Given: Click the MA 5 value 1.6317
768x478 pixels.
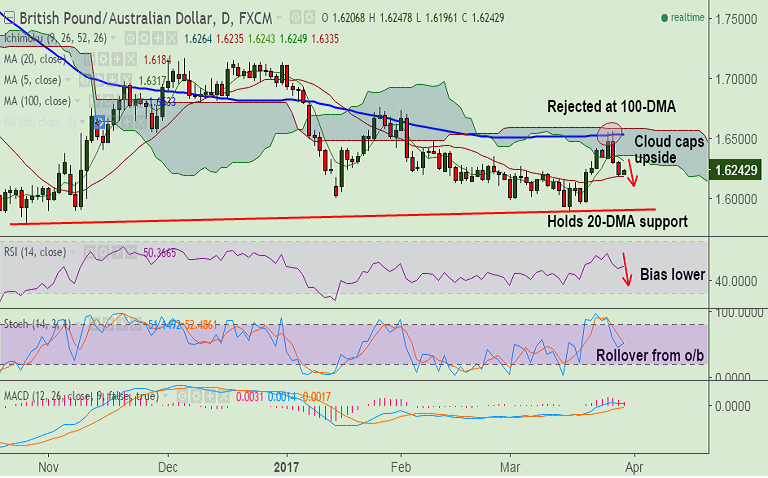Looking at the screenshot, I should tap(153, 80).
